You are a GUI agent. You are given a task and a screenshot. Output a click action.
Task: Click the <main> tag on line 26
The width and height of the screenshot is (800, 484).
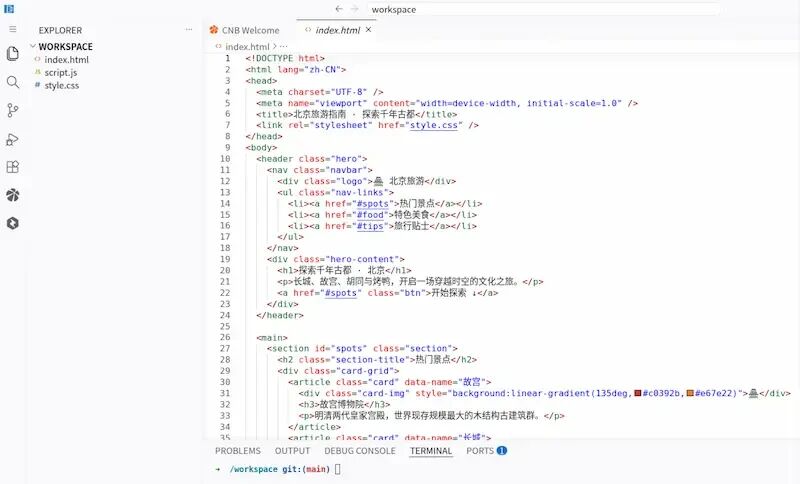coord(272,338)
